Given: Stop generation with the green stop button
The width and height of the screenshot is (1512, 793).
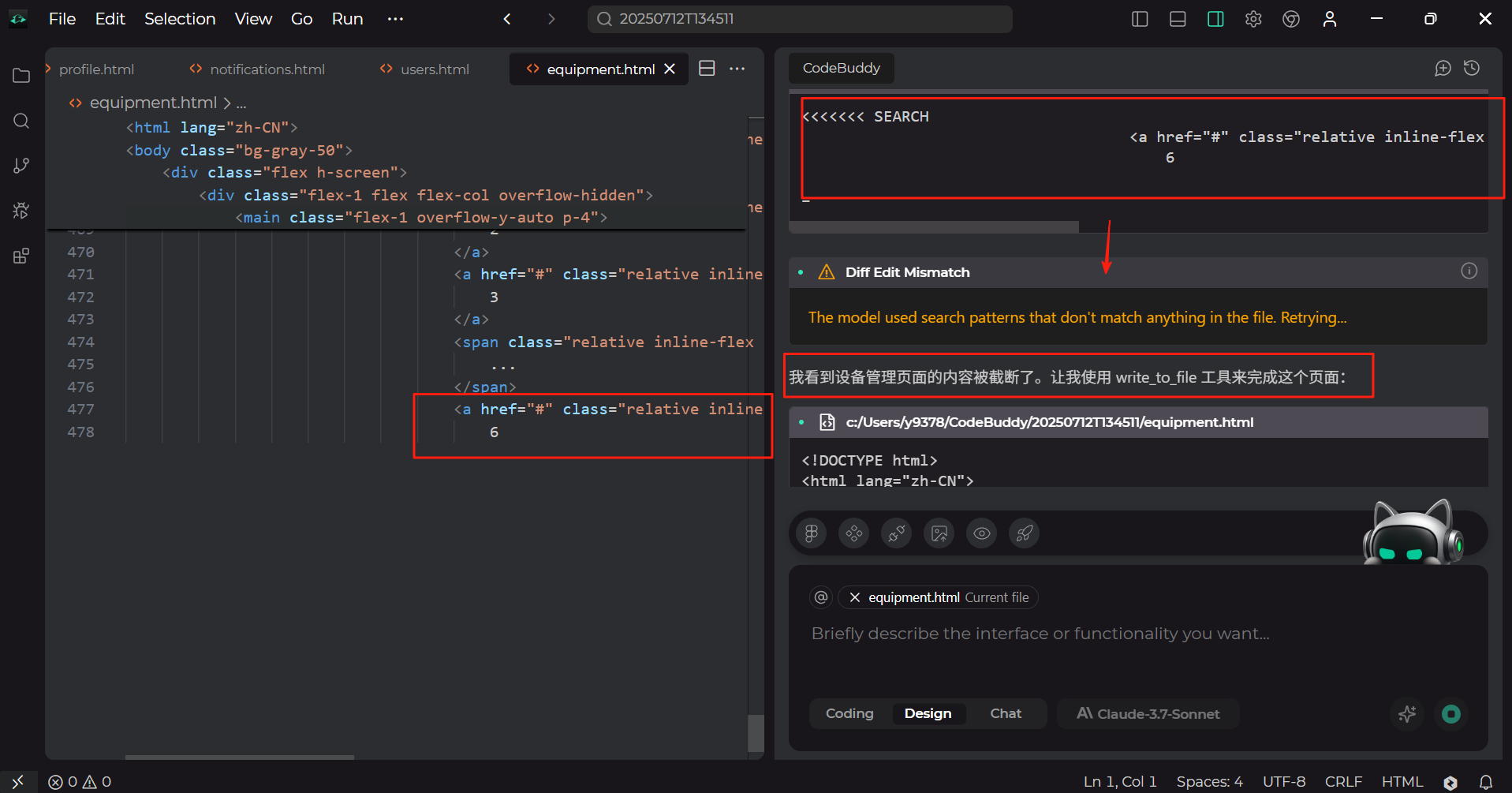Looking at the screenshot, I should tap(1451, 714).
